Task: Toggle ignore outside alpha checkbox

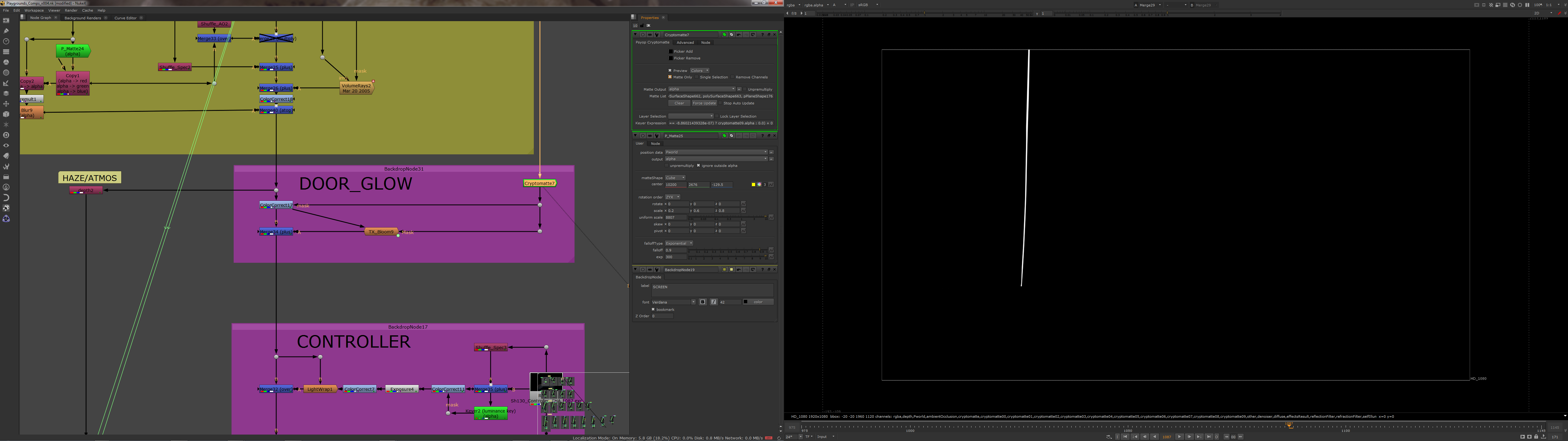Action: [x=698, y=166]
